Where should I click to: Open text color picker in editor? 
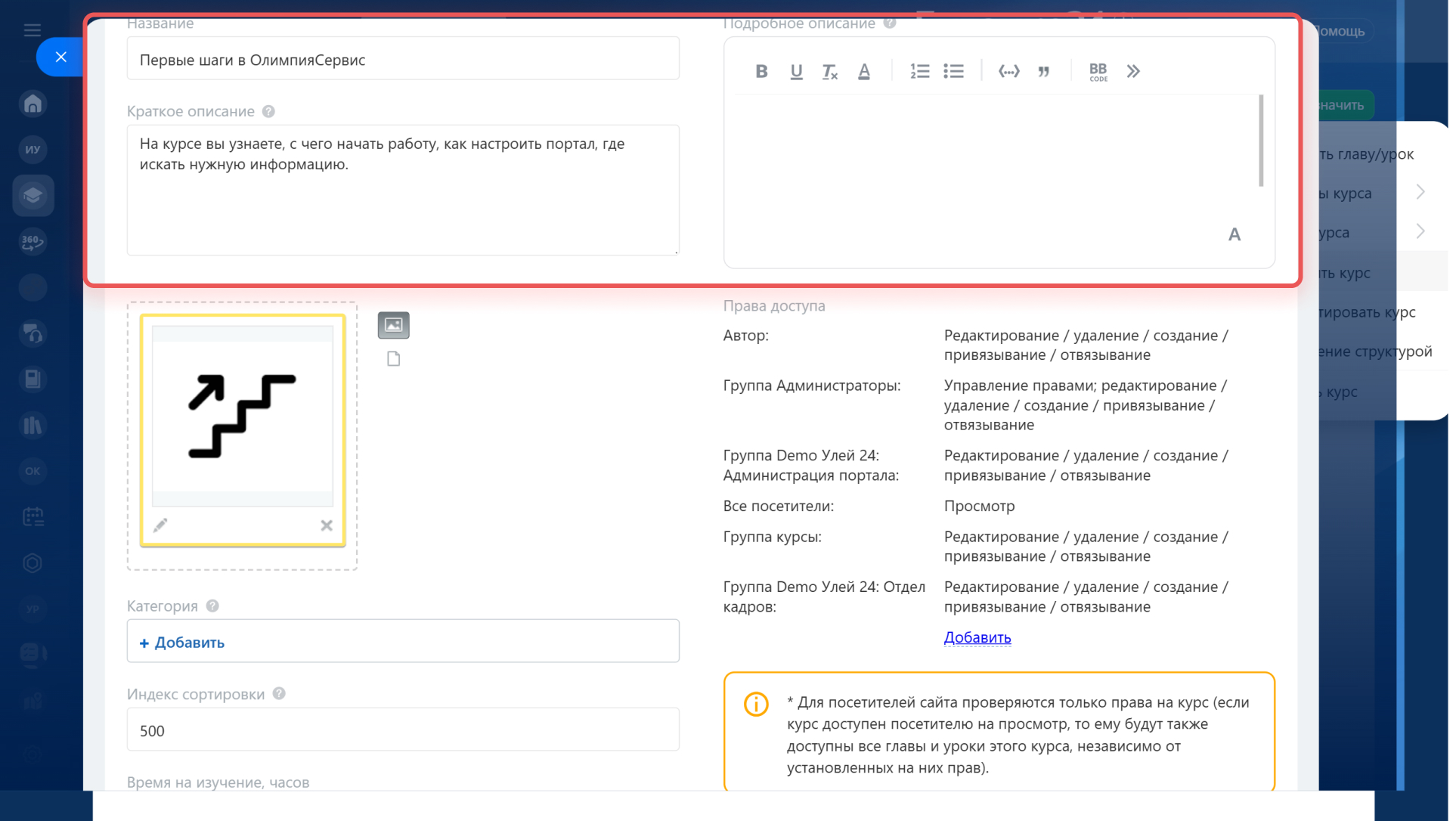864,71
